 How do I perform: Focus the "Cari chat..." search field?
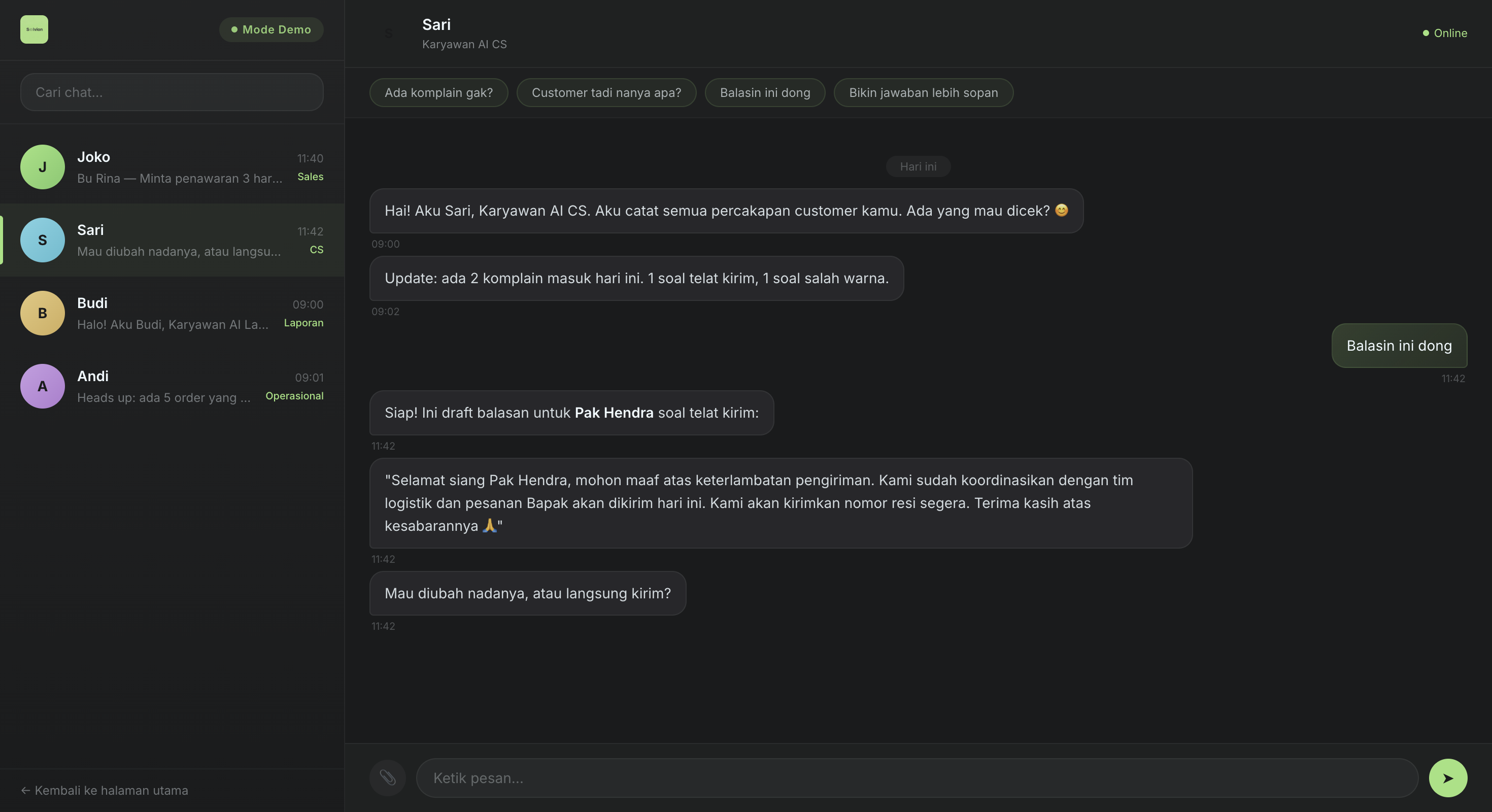point(172,92)
